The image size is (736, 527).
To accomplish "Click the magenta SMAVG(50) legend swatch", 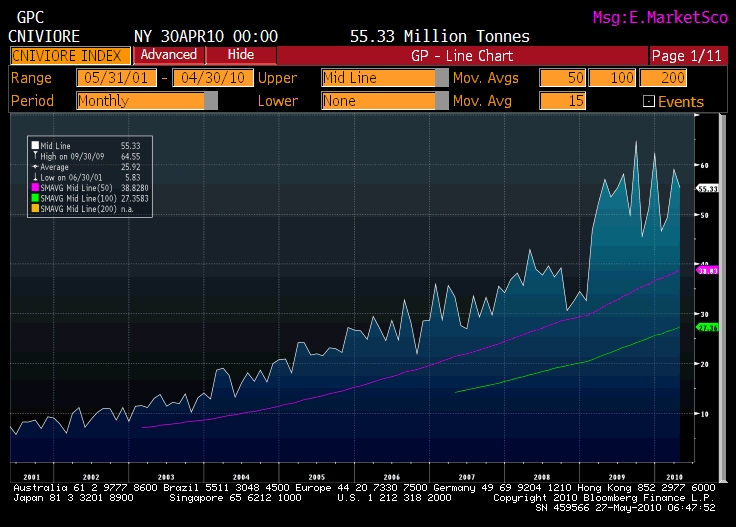I will [35, 187].
